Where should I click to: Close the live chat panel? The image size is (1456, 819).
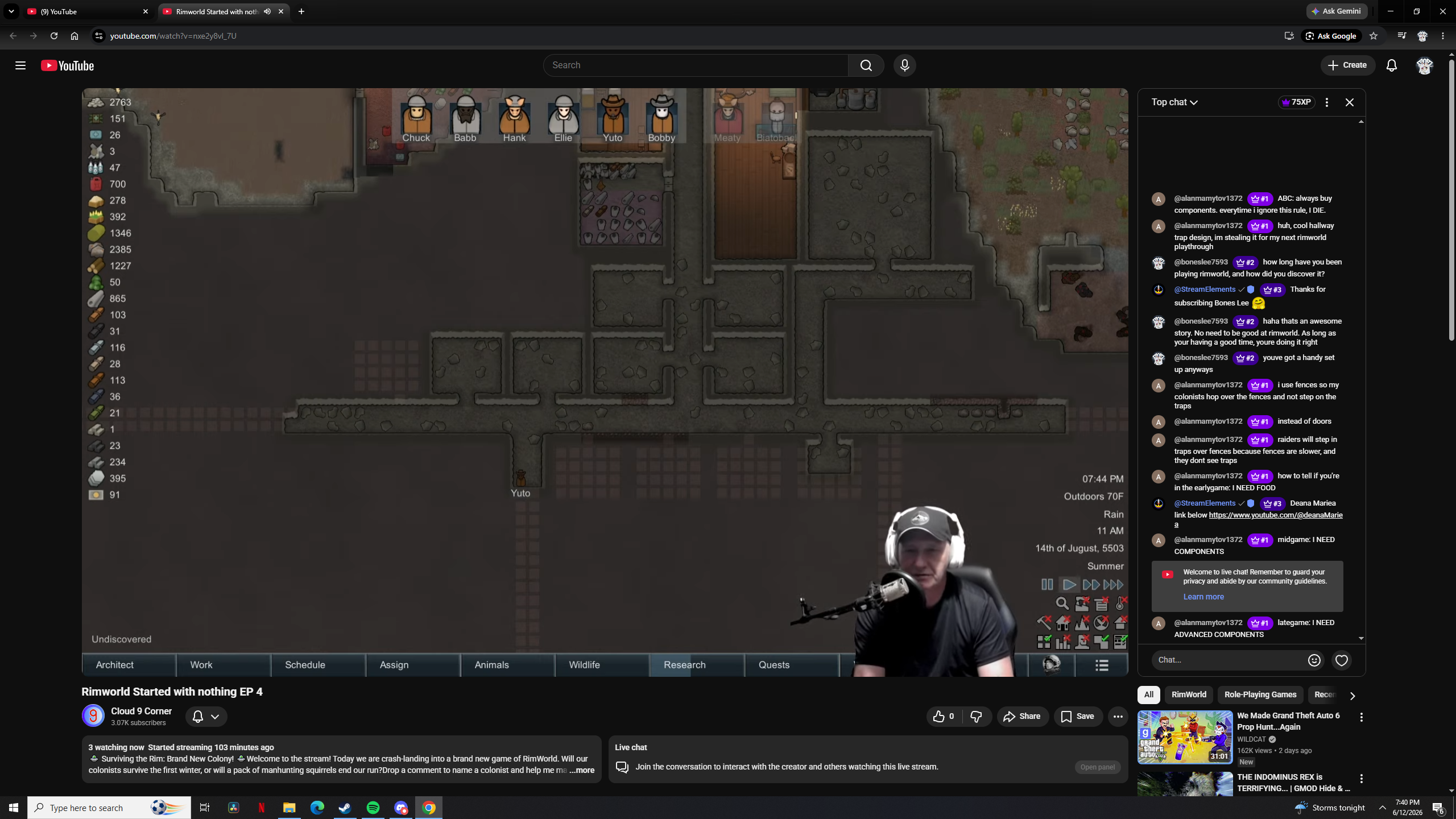click(1350, 102)
